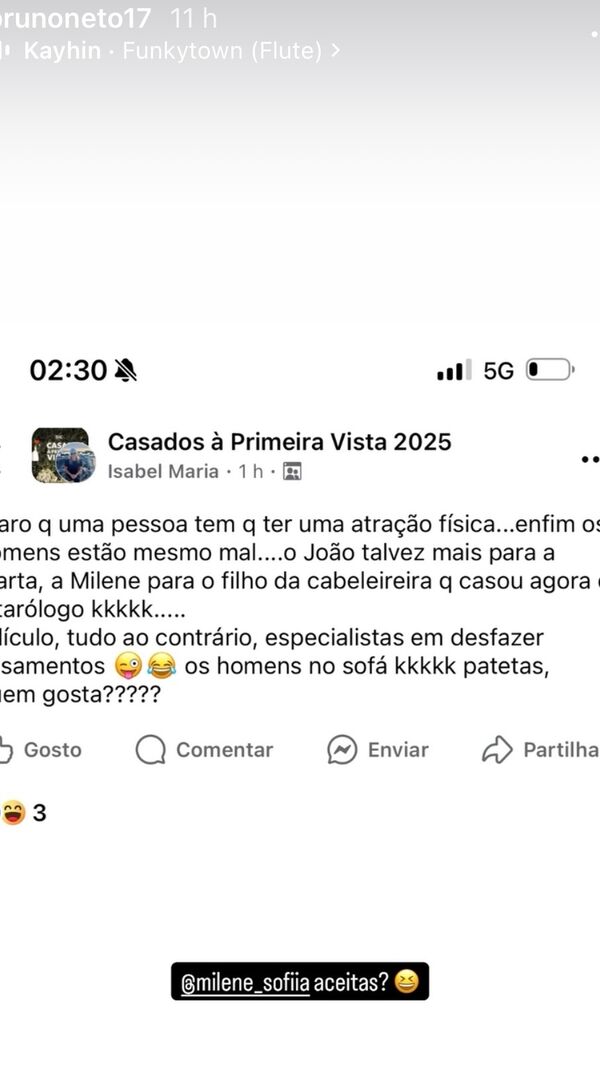Tap the silent bell icon in status bar
600x1067 pixels.
126,371
